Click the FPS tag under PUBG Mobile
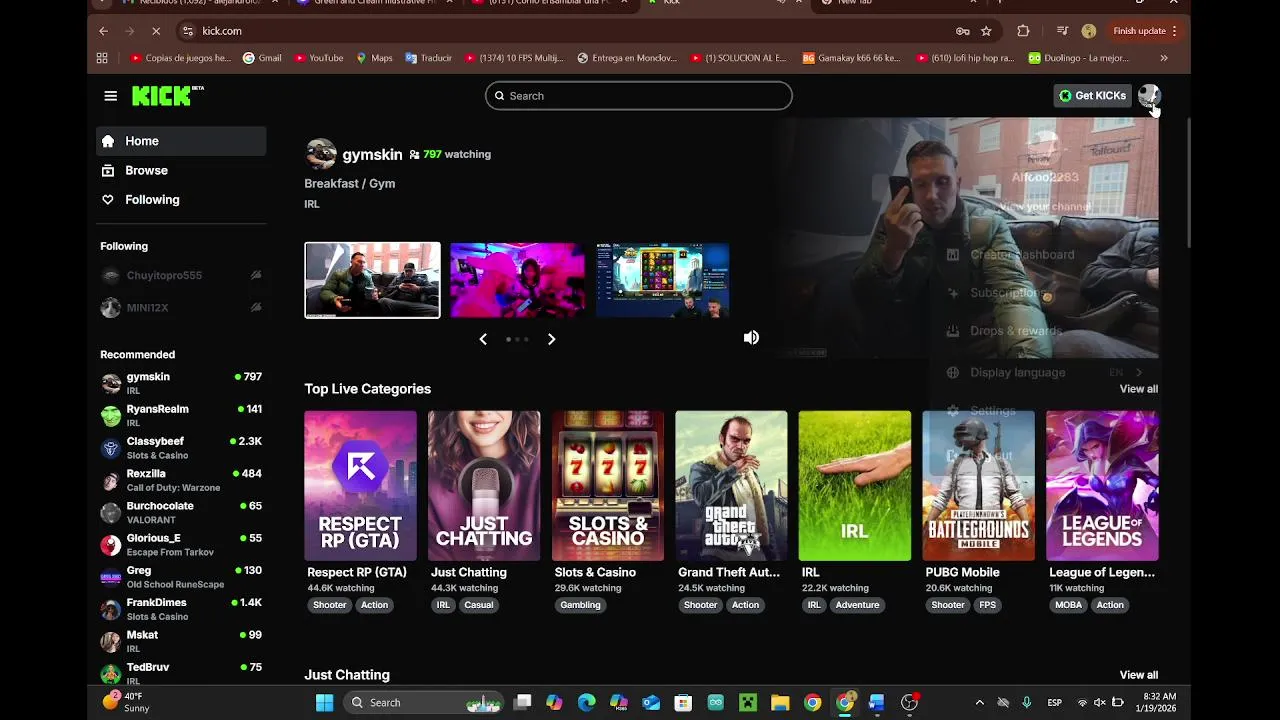 click(988, 605)
